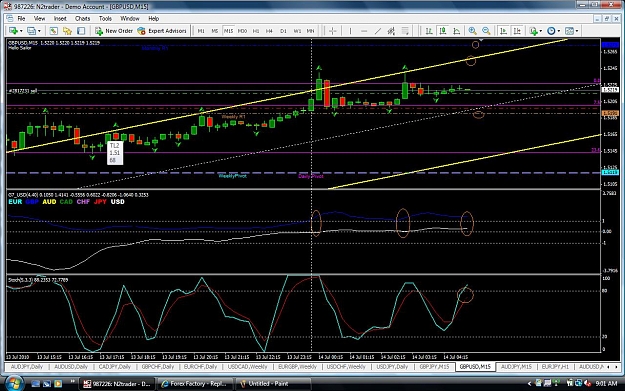
Task: Click the Zoom In magnifier icon
Action: click(472, 31)
